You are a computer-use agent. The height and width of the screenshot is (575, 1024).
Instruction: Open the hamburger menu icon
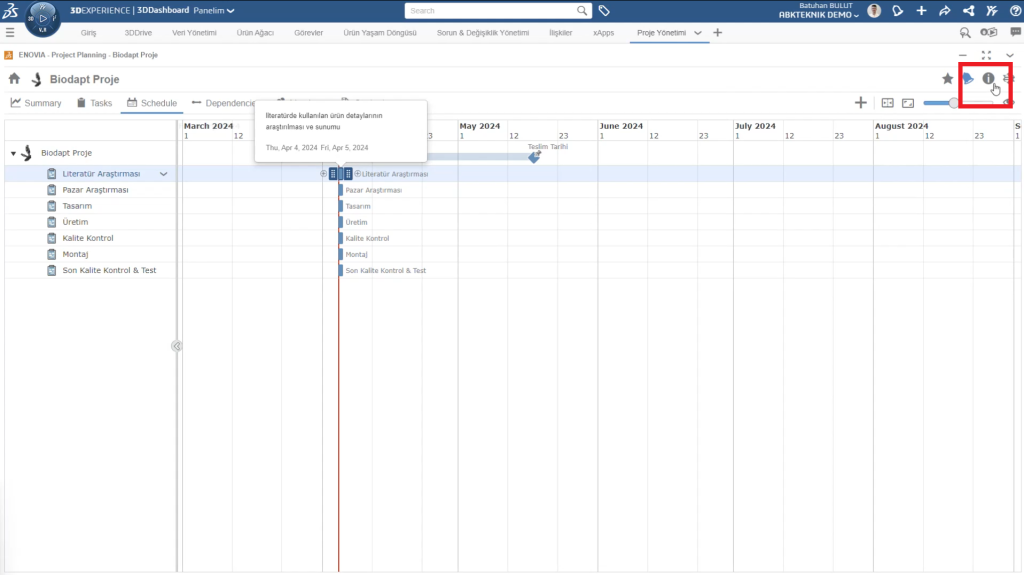tap(10, 33)
